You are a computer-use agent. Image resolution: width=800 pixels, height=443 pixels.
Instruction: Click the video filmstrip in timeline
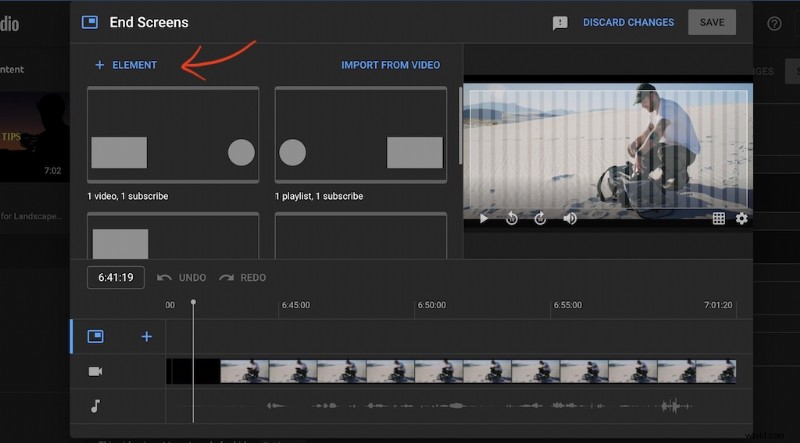click(x=451, y=371)
